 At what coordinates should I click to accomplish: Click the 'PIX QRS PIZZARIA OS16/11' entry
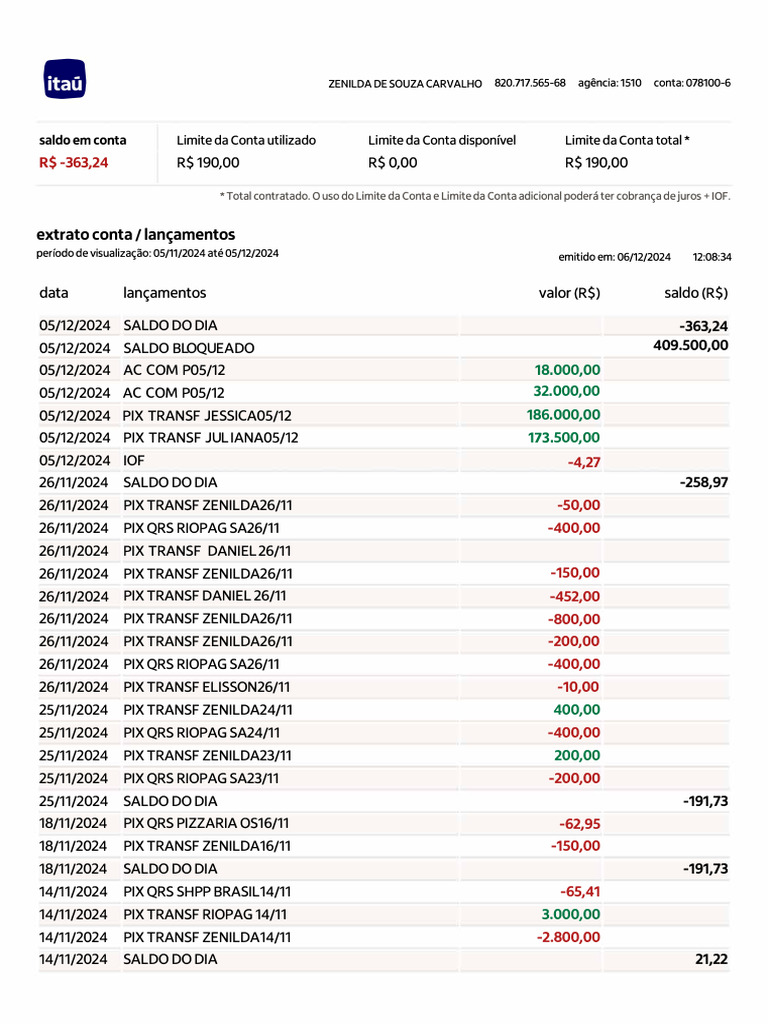[206, 824]
